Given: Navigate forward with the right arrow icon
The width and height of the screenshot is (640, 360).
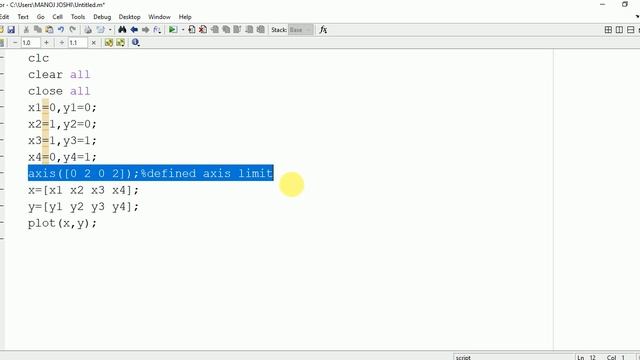Looking at the screenshot, I should click(145, 30).
